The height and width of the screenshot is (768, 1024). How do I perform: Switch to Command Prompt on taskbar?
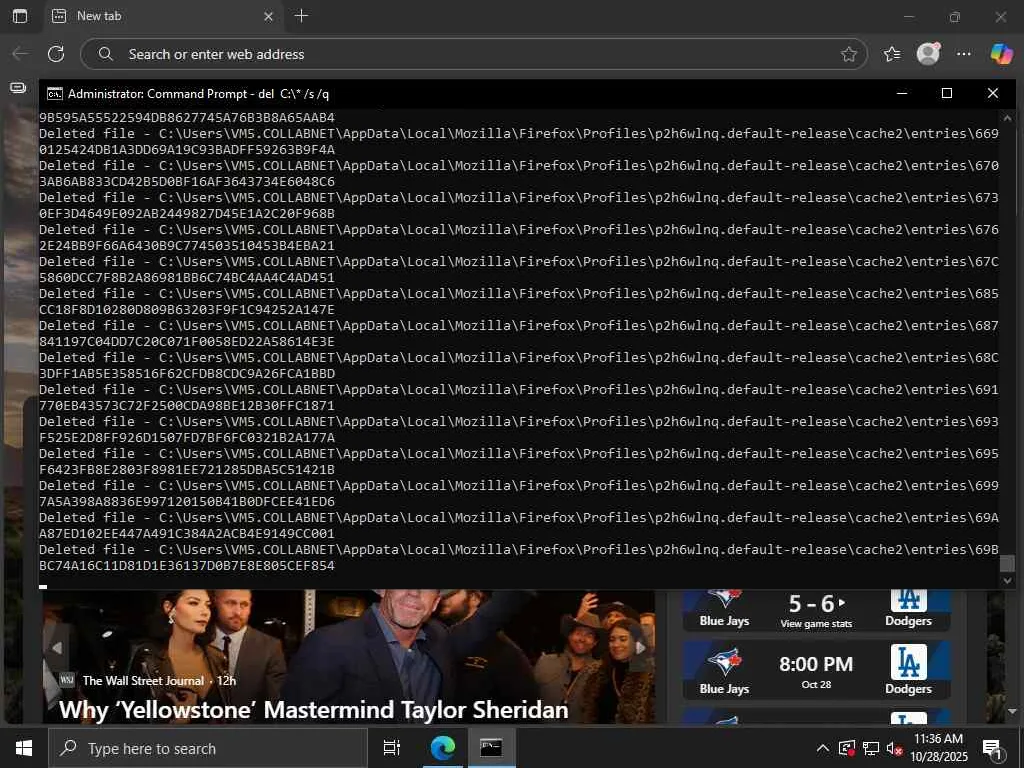coord(491,748)
